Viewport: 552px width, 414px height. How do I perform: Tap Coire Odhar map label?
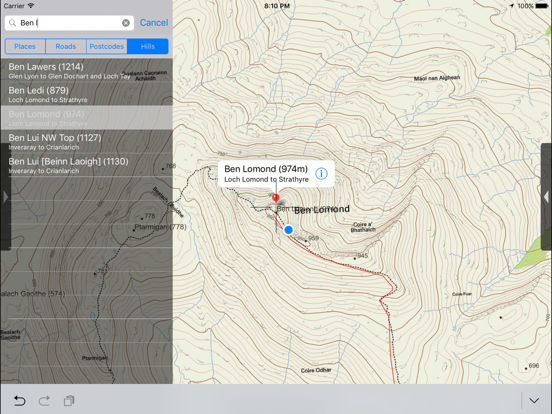pyautogui.click(x=316, y=370)
